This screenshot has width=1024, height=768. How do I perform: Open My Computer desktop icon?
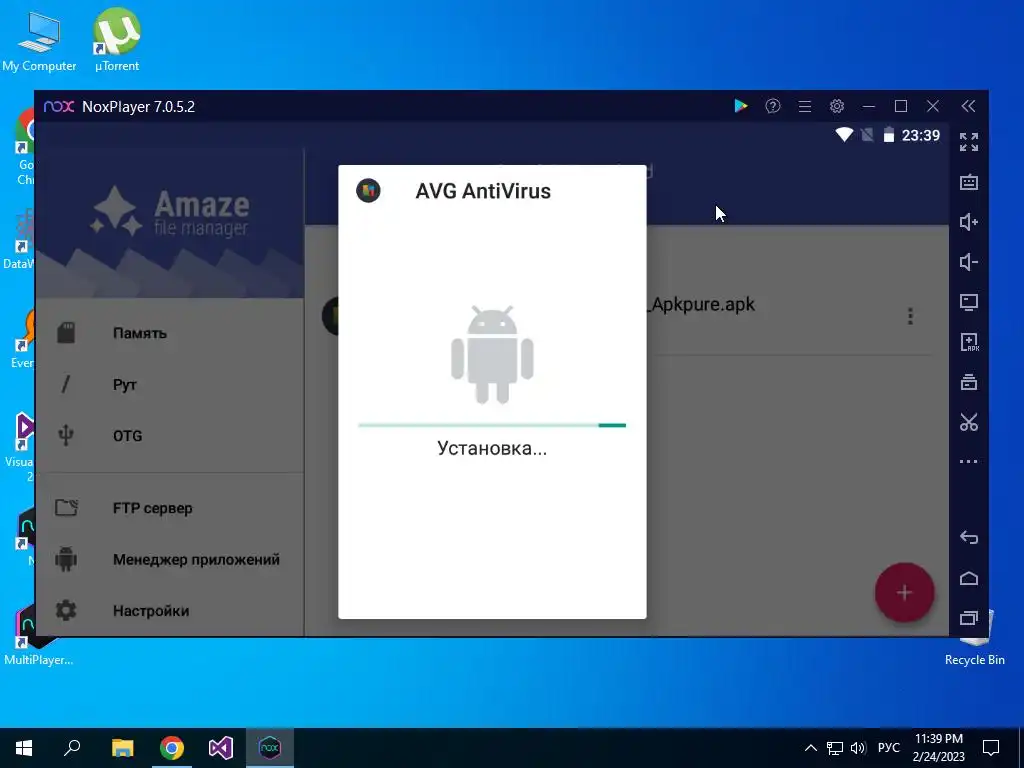click(39, 40)
